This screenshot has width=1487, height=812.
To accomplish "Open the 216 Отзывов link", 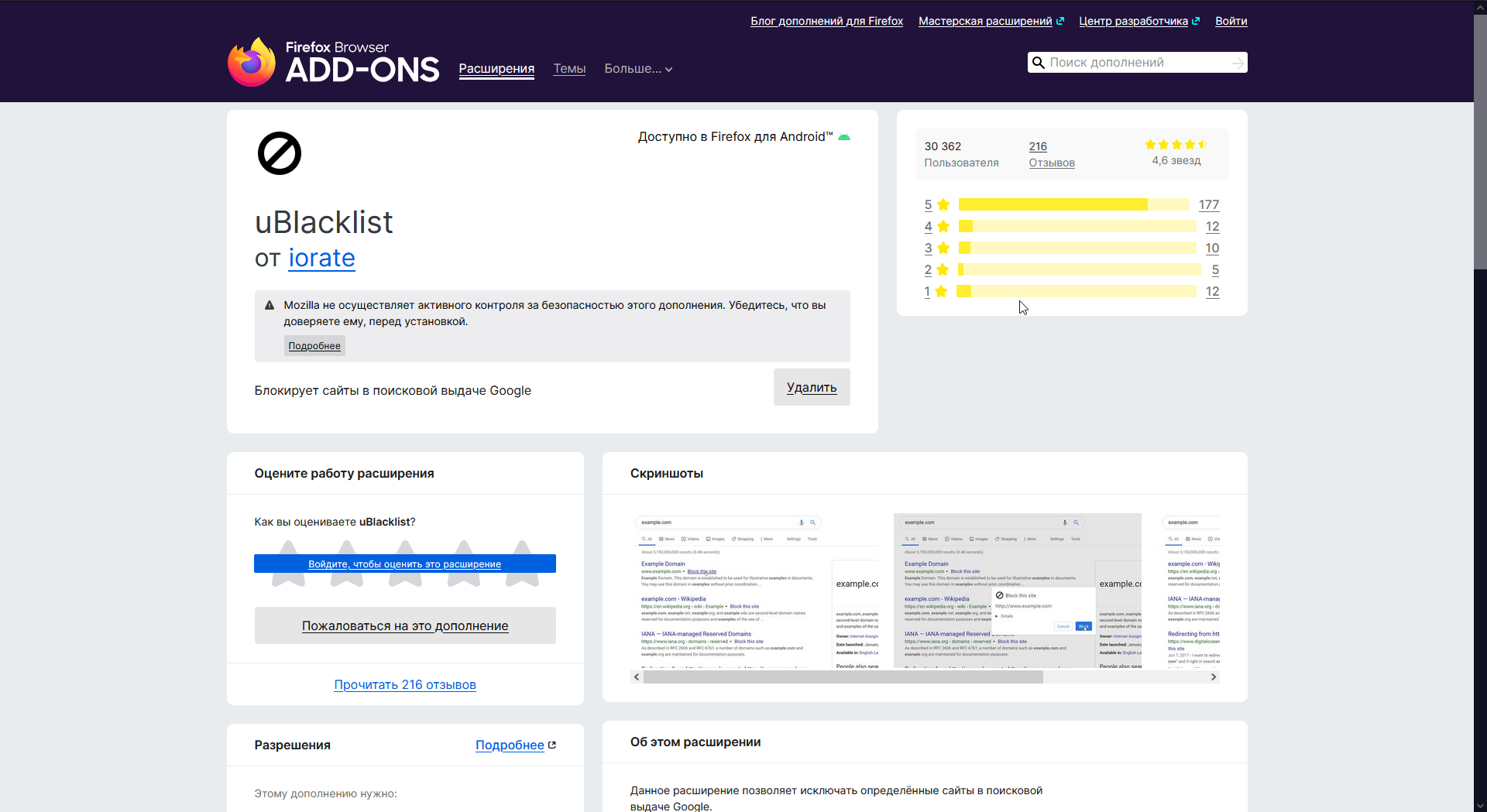I will click(x=1051, y=154).
